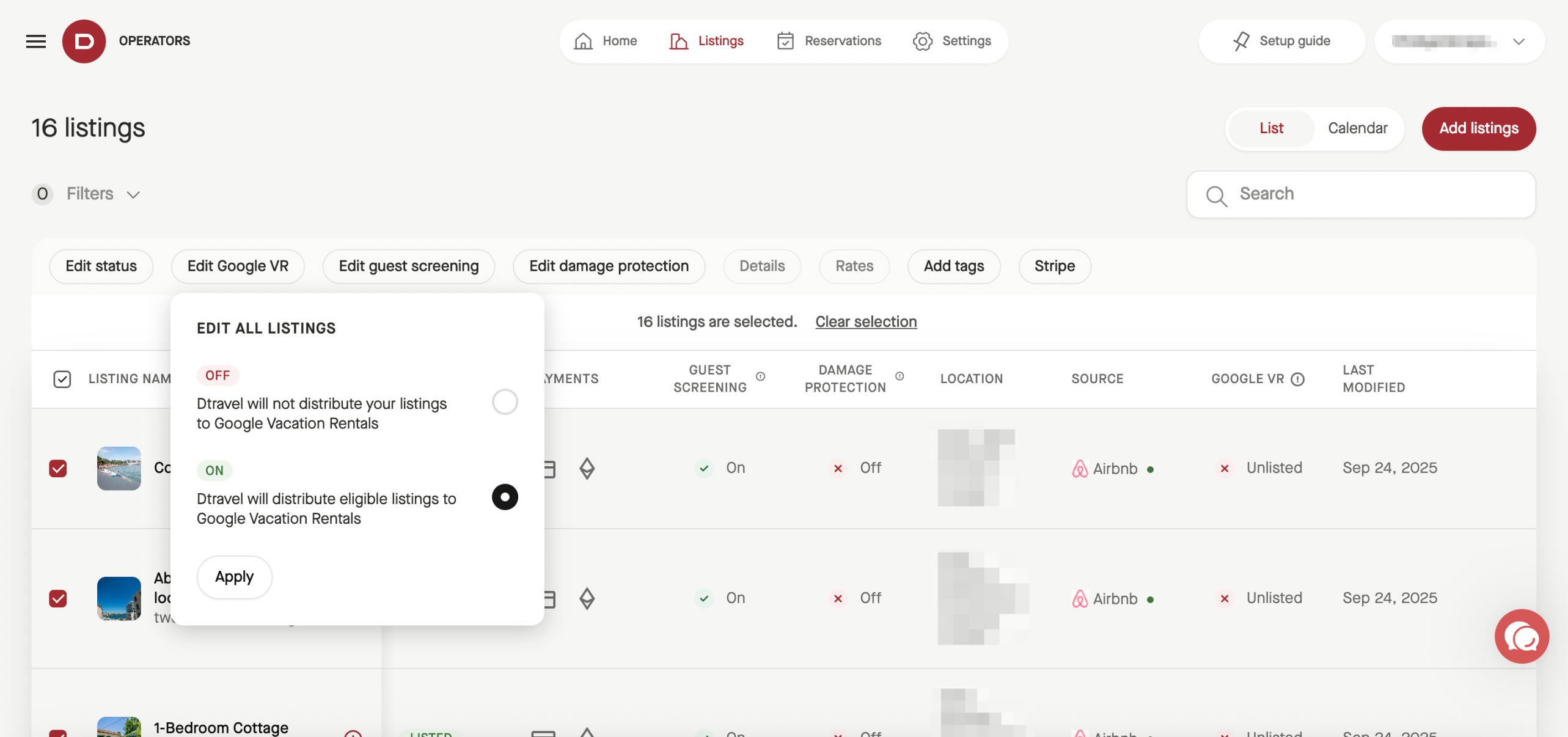Image resolution: width=1568 pixels, height=737 pixels.
Task: Uncheck the first listing row checkbox
Action: (x=58, y=469)
